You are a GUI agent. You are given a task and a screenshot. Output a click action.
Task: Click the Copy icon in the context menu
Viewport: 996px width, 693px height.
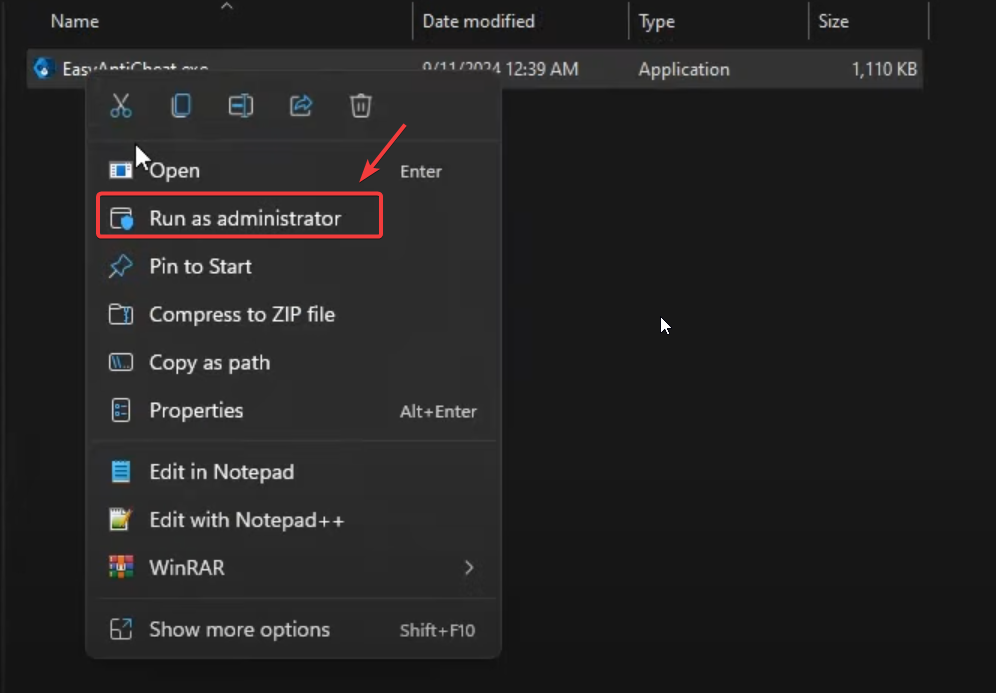tap(181, 106)
